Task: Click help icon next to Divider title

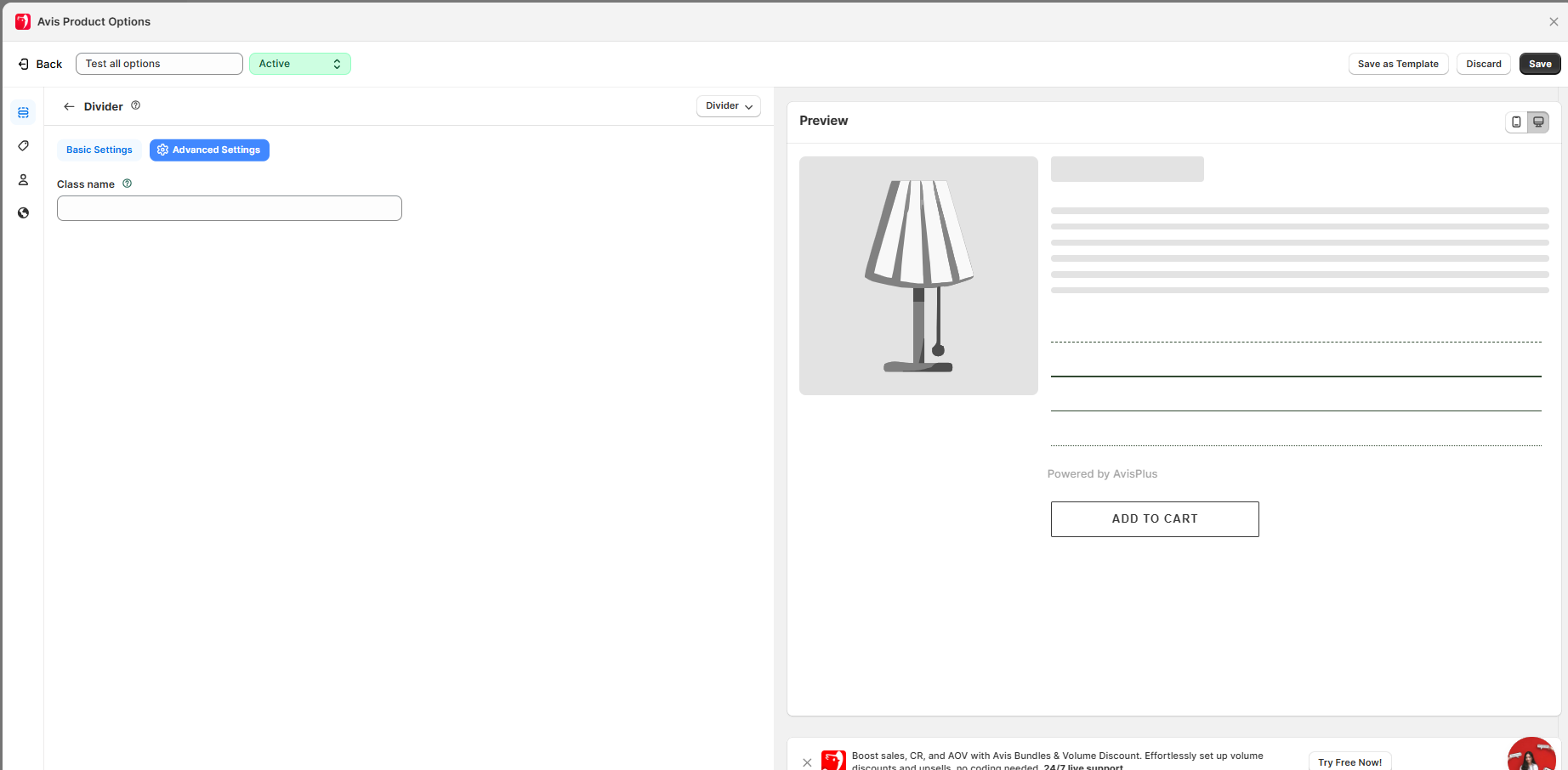Action: coord(135,105)
